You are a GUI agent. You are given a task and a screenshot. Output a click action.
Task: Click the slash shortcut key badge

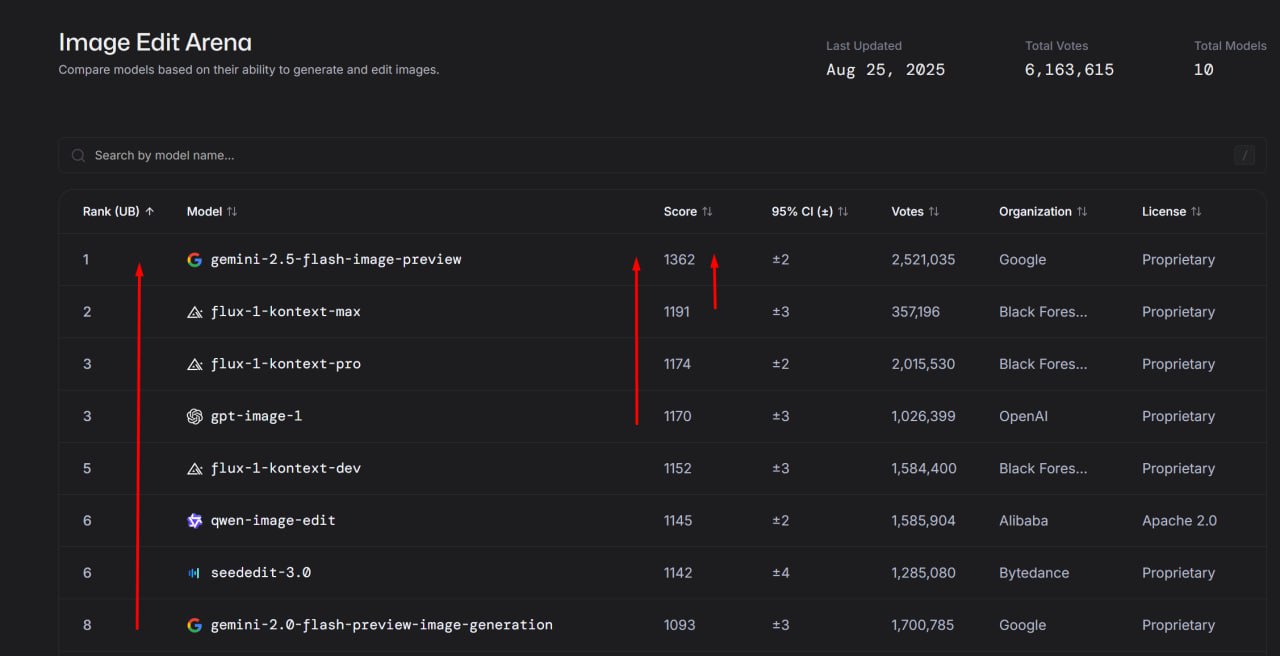point(1244,155)
